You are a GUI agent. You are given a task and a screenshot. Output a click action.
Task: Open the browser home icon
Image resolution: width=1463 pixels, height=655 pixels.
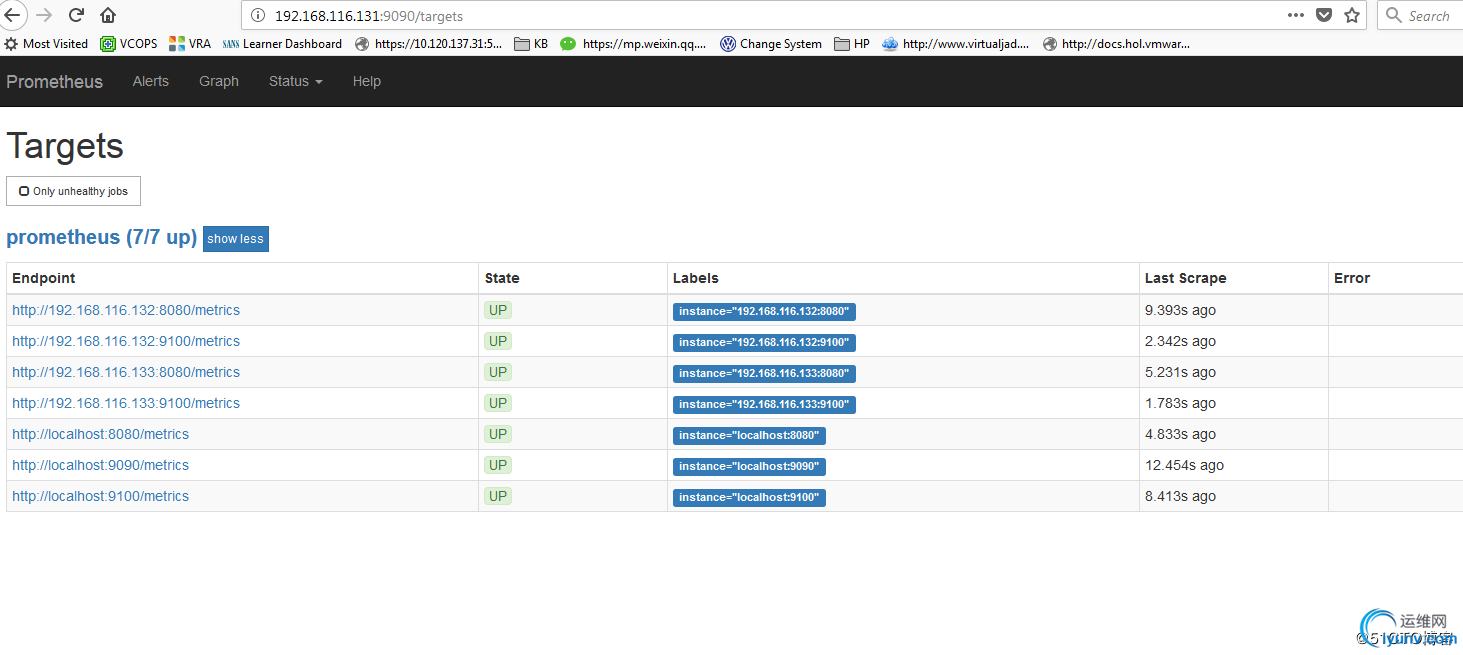[x=108, y=15]
